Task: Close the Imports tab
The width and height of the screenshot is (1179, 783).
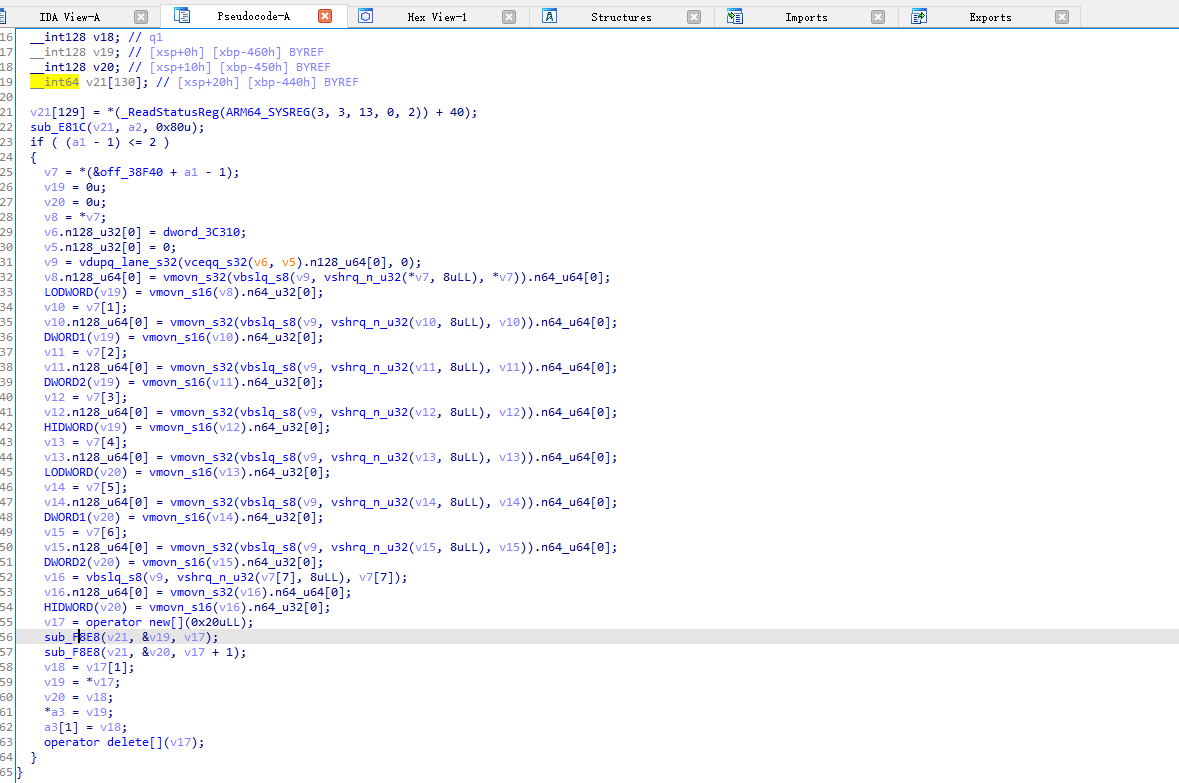Action: coord(877,17)
